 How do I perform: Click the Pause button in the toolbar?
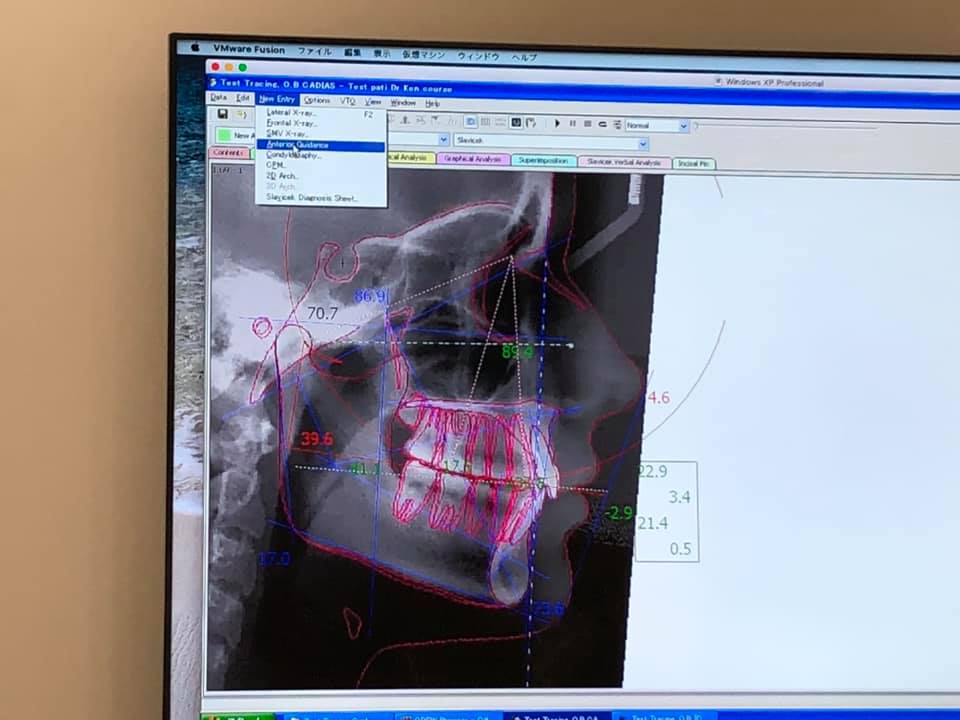pos(572,124)
